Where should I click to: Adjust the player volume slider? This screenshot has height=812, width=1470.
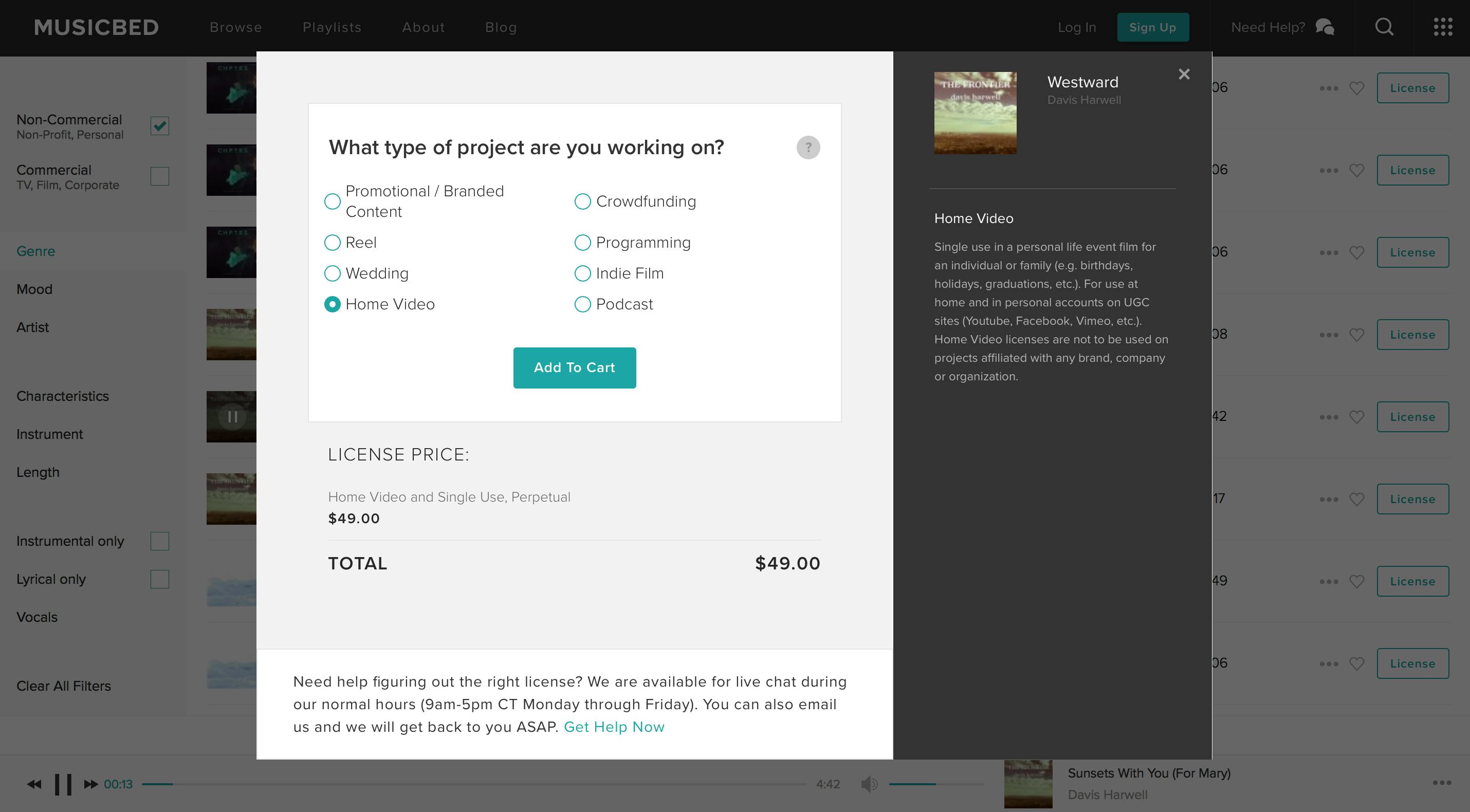coord(936,784)
